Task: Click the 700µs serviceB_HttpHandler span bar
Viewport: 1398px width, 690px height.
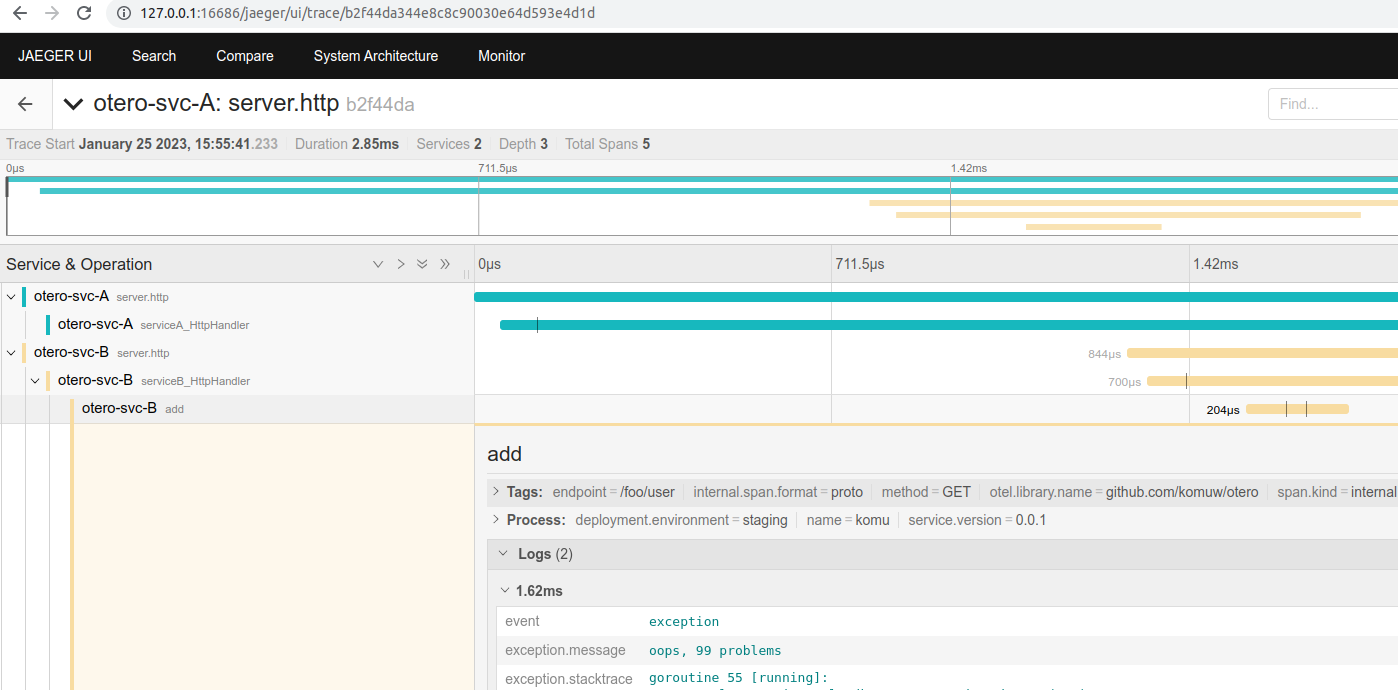Action: click(x=1272, y=381)
